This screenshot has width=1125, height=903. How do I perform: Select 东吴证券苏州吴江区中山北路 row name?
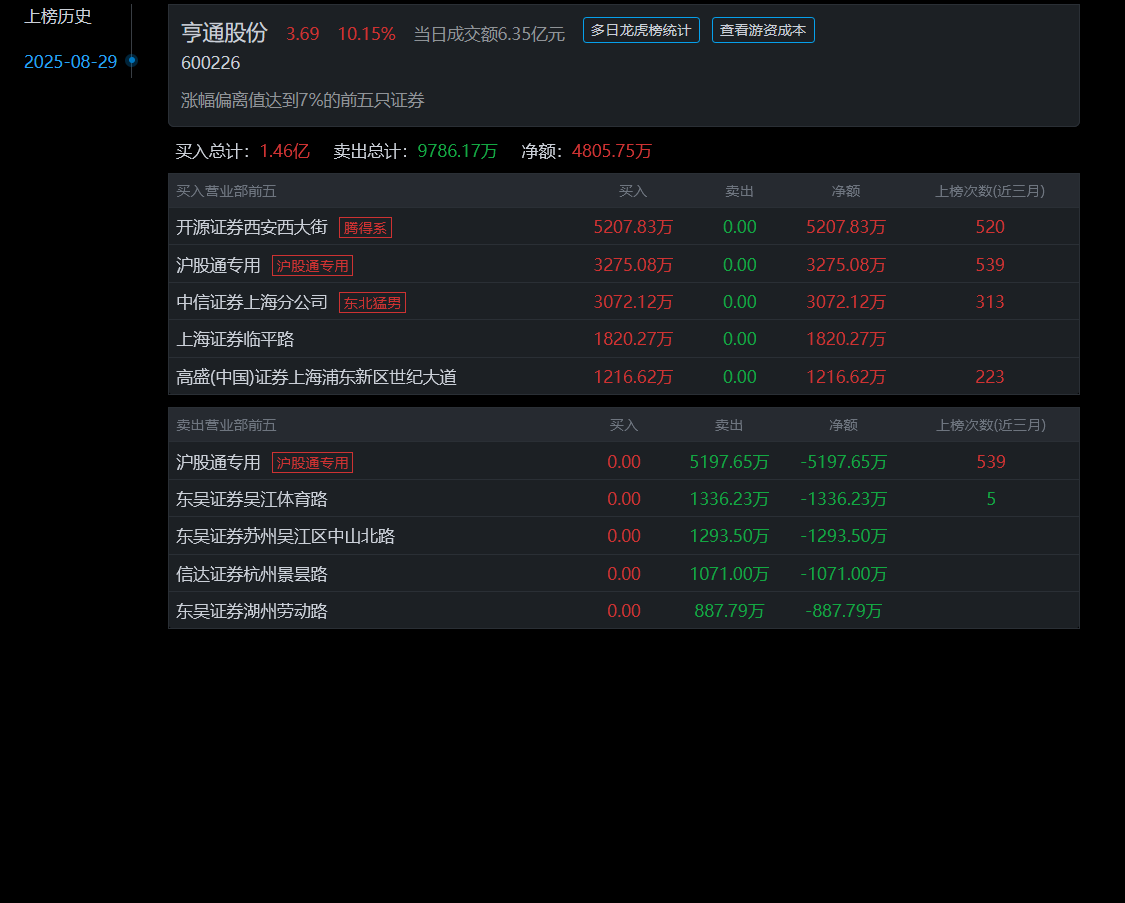tap(286, 536)
